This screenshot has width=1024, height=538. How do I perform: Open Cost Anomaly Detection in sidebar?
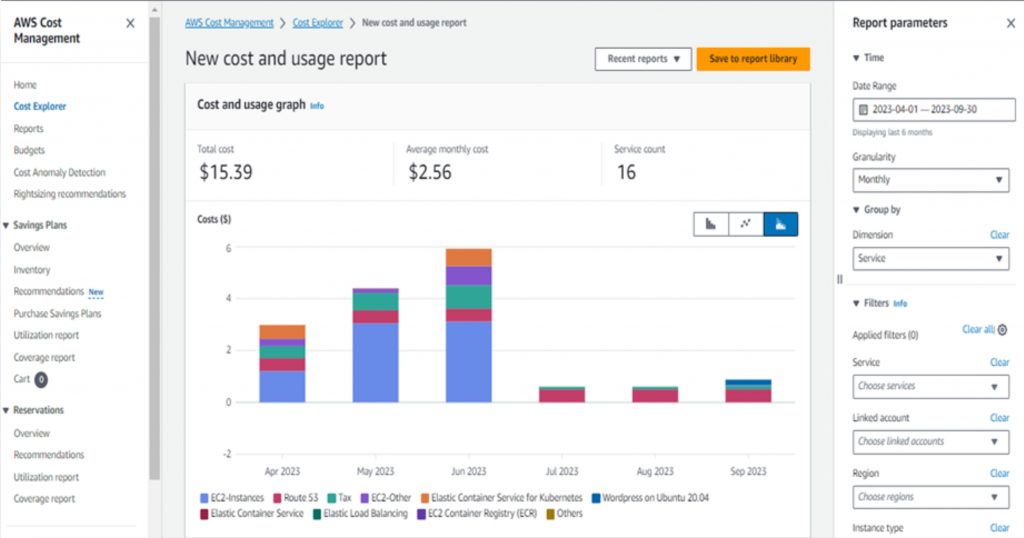tap(59, 172)
